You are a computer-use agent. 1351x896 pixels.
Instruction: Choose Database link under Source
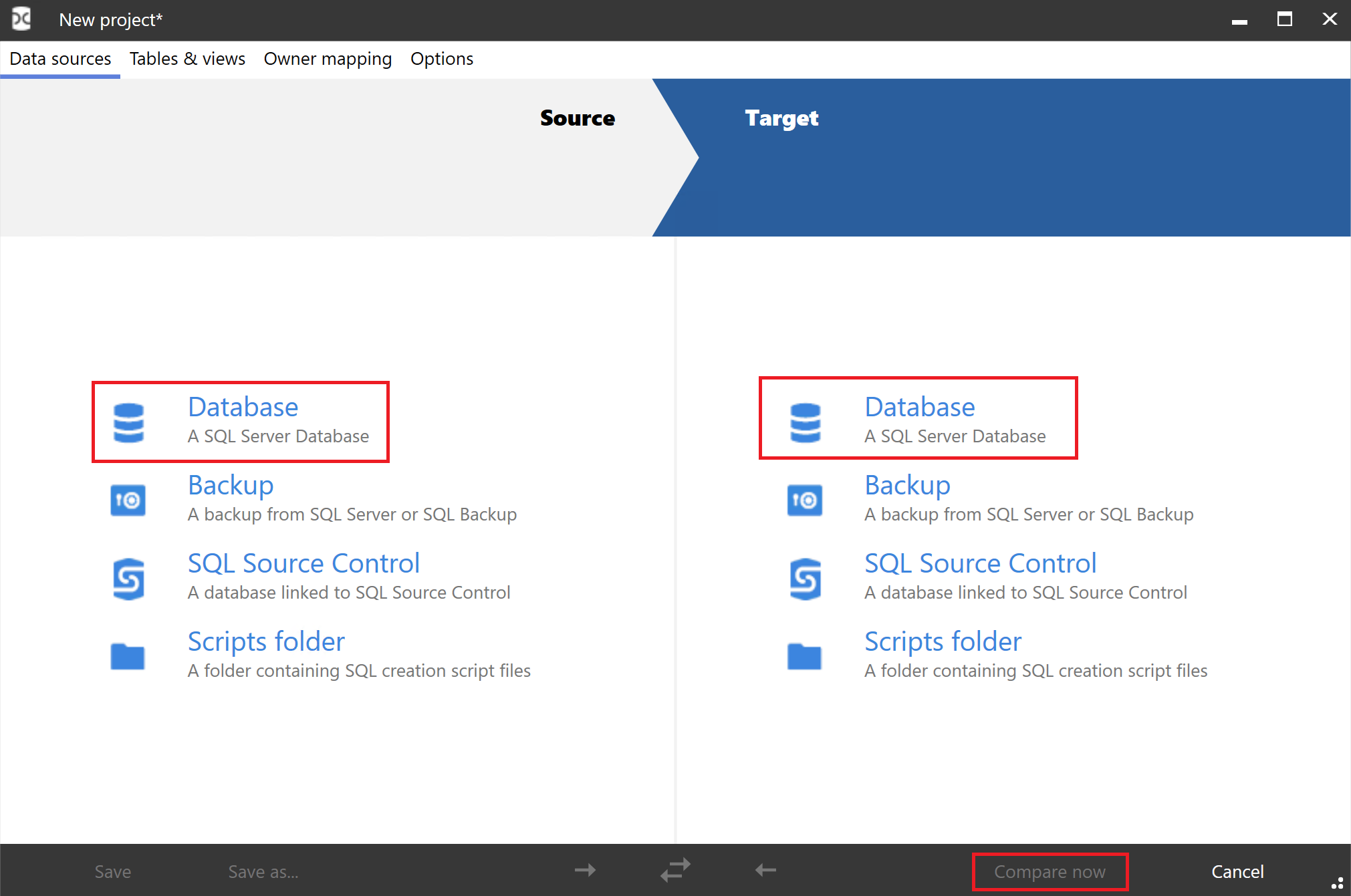[x=243, y=407]
